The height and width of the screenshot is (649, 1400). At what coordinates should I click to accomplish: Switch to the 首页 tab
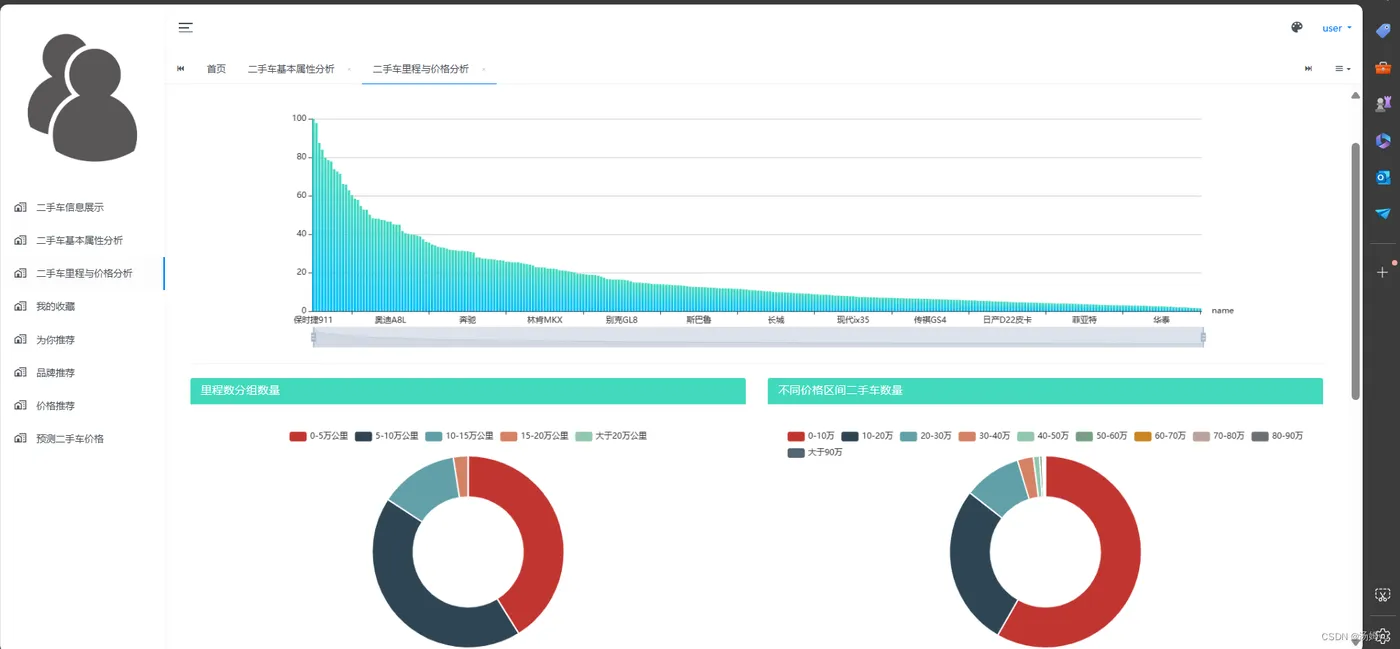pos(216,69)
